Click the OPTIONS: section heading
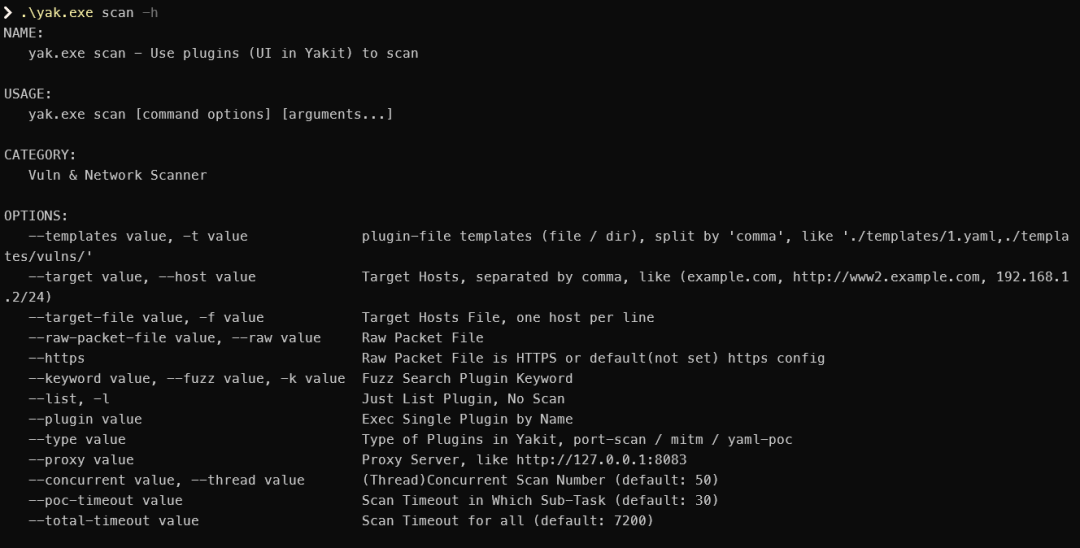Image resolution: width=1080 pixels, height=548 pixels. tap(36, 215)
